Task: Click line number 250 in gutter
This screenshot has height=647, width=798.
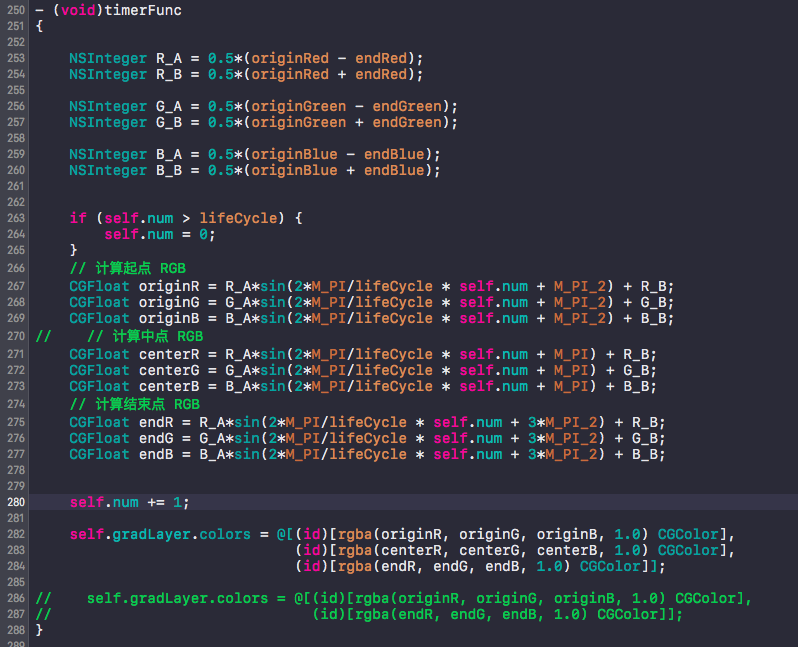Action: [x=16, y=10]
